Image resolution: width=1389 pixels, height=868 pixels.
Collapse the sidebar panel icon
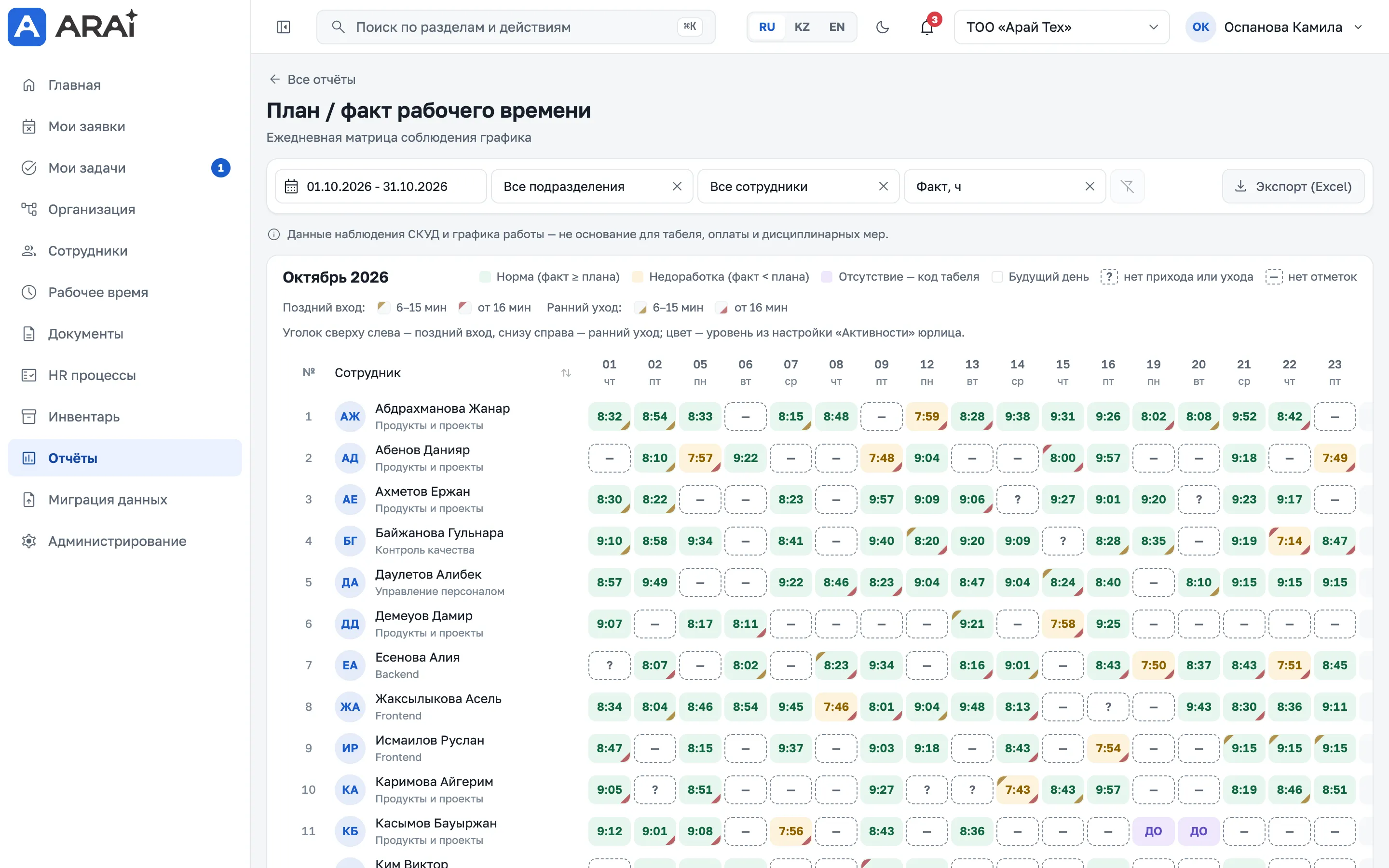click(284, 27)
